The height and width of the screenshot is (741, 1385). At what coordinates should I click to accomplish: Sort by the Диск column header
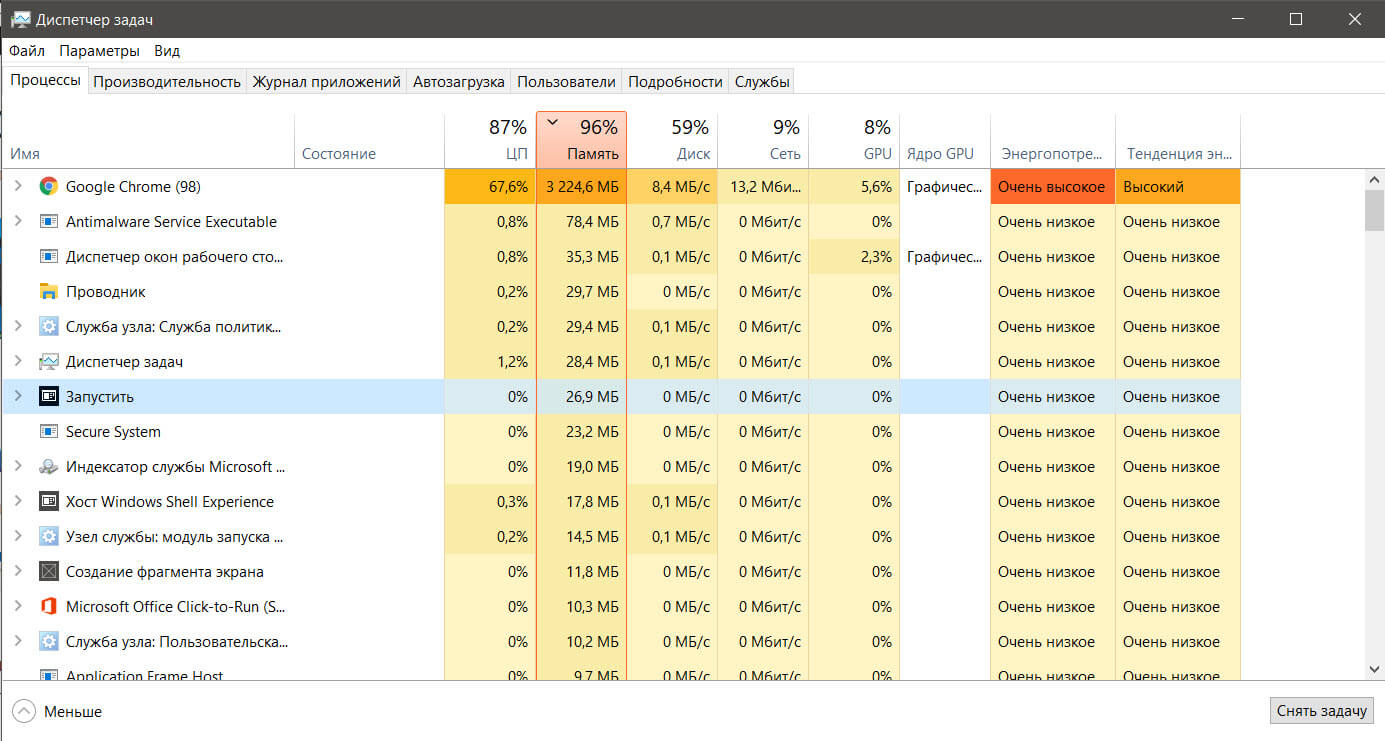[x=673, y=140]
